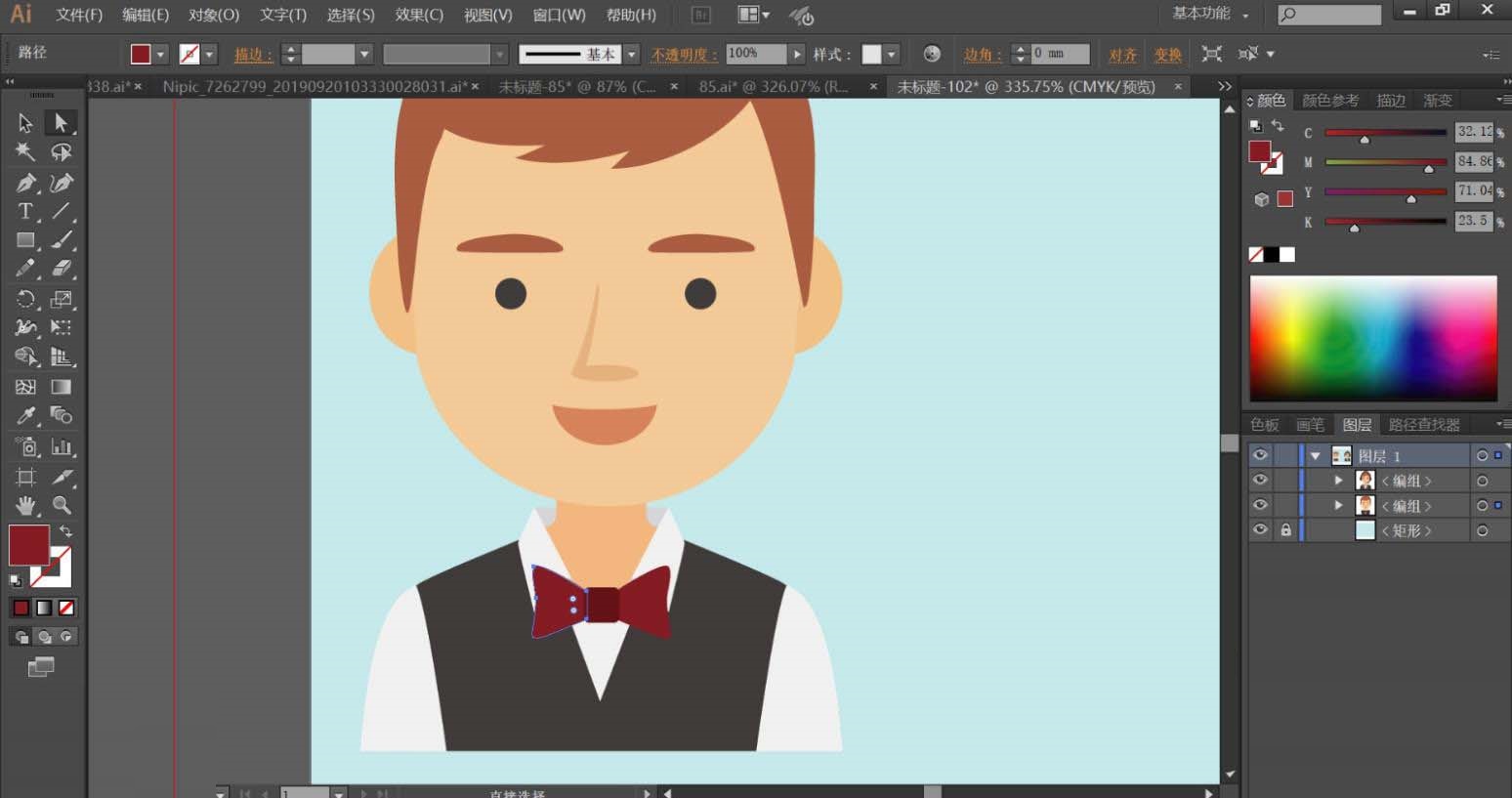Viewport: 1512px width, 798px height.
Task: Choose the Rectangle tool
Action: 25,240
